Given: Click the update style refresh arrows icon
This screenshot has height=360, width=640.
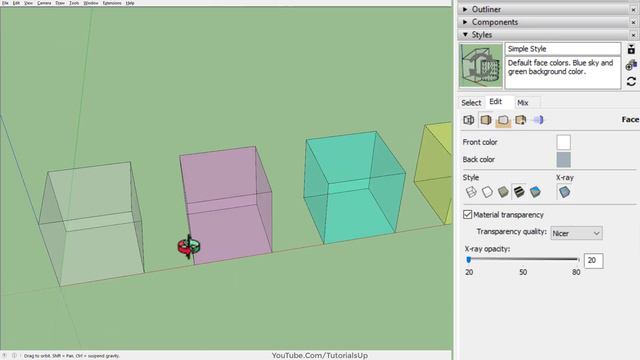Looking at the screenshot, I should tap(631, 81).
